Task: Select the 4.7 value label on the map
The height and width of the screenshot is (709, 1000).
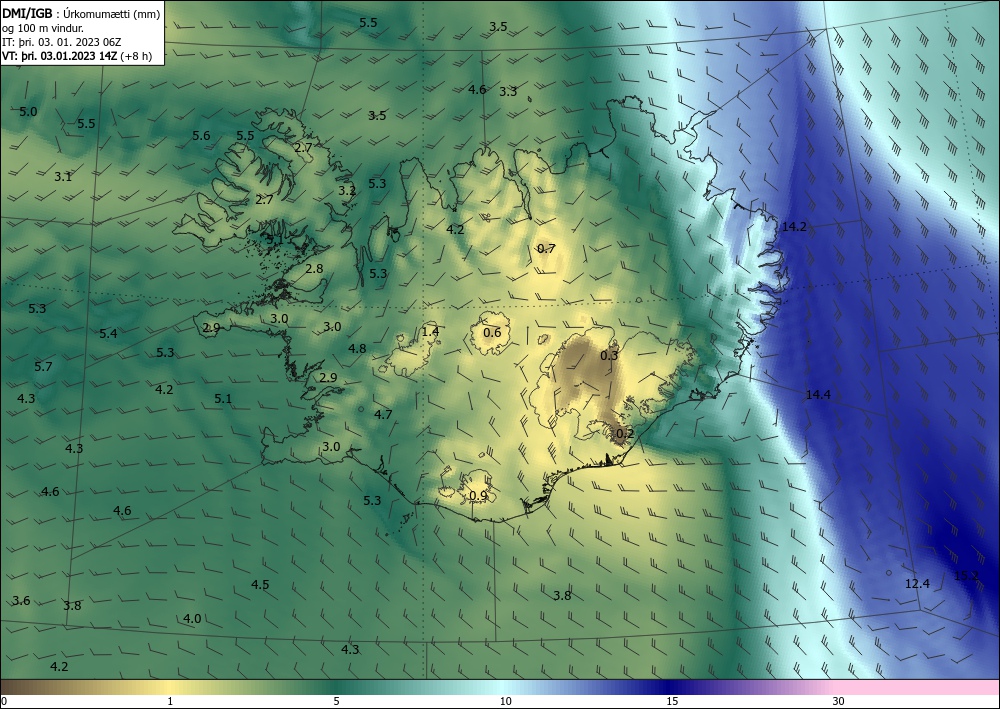Action: 383,414
